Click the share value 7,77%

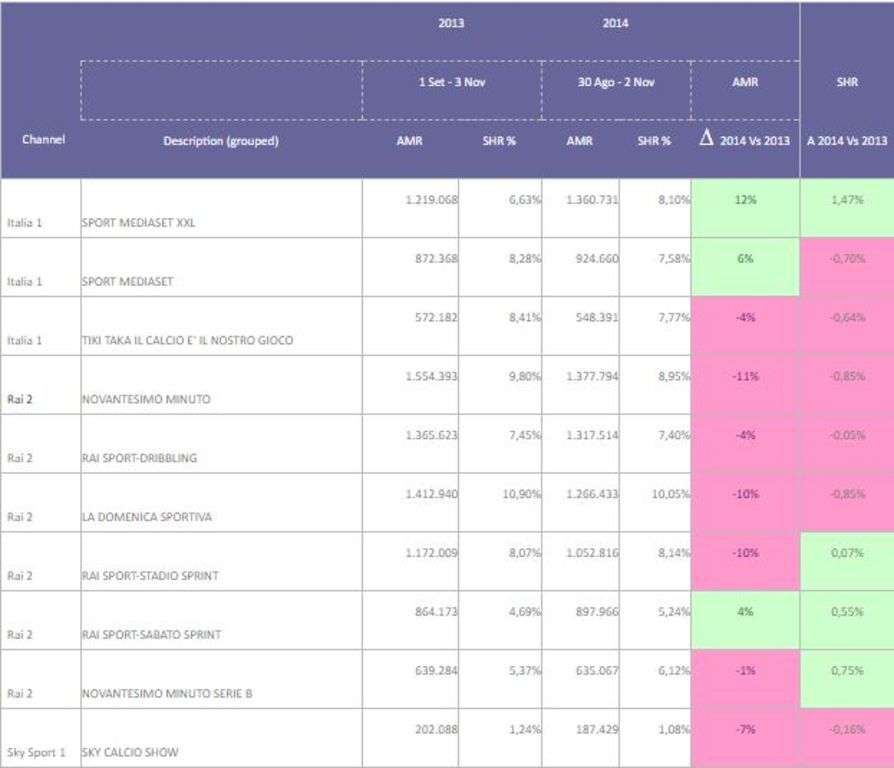(674, 317)
